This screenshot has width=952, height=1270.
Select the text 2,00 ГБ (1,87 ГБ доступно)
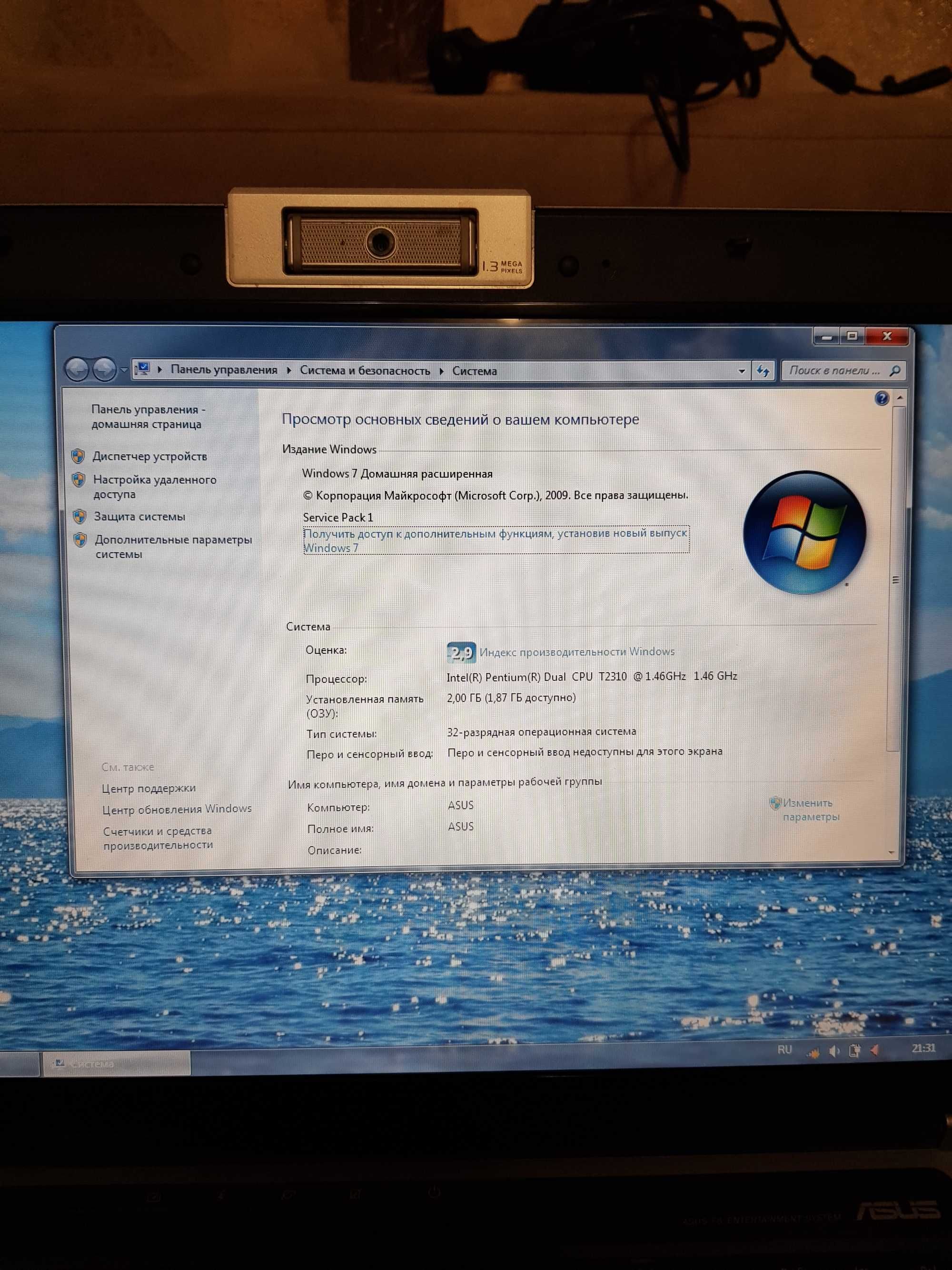[511, 698]
